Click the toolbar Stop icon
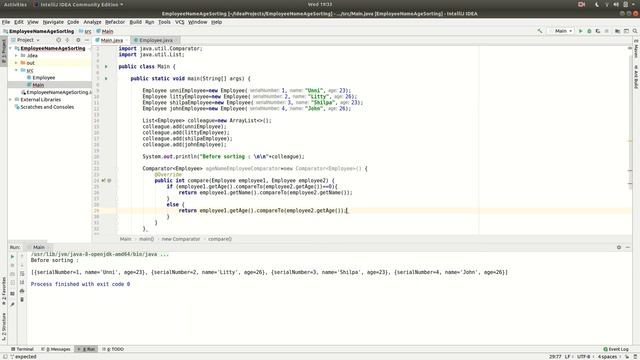The image size is (640, 360). [x=607, y=31]
